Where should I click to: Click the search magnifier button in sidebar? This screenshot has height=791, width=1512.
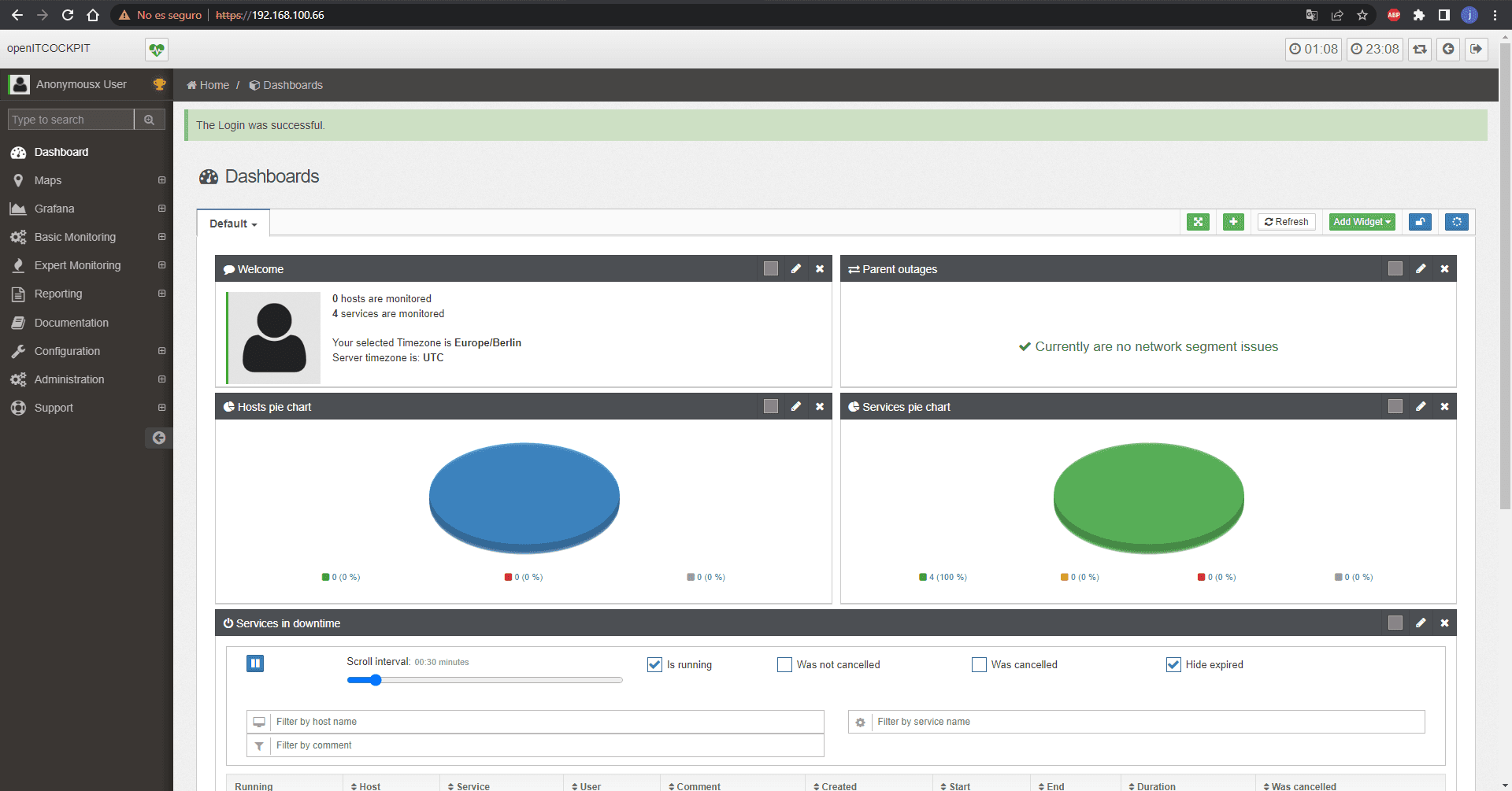click(x=149, y=120)
